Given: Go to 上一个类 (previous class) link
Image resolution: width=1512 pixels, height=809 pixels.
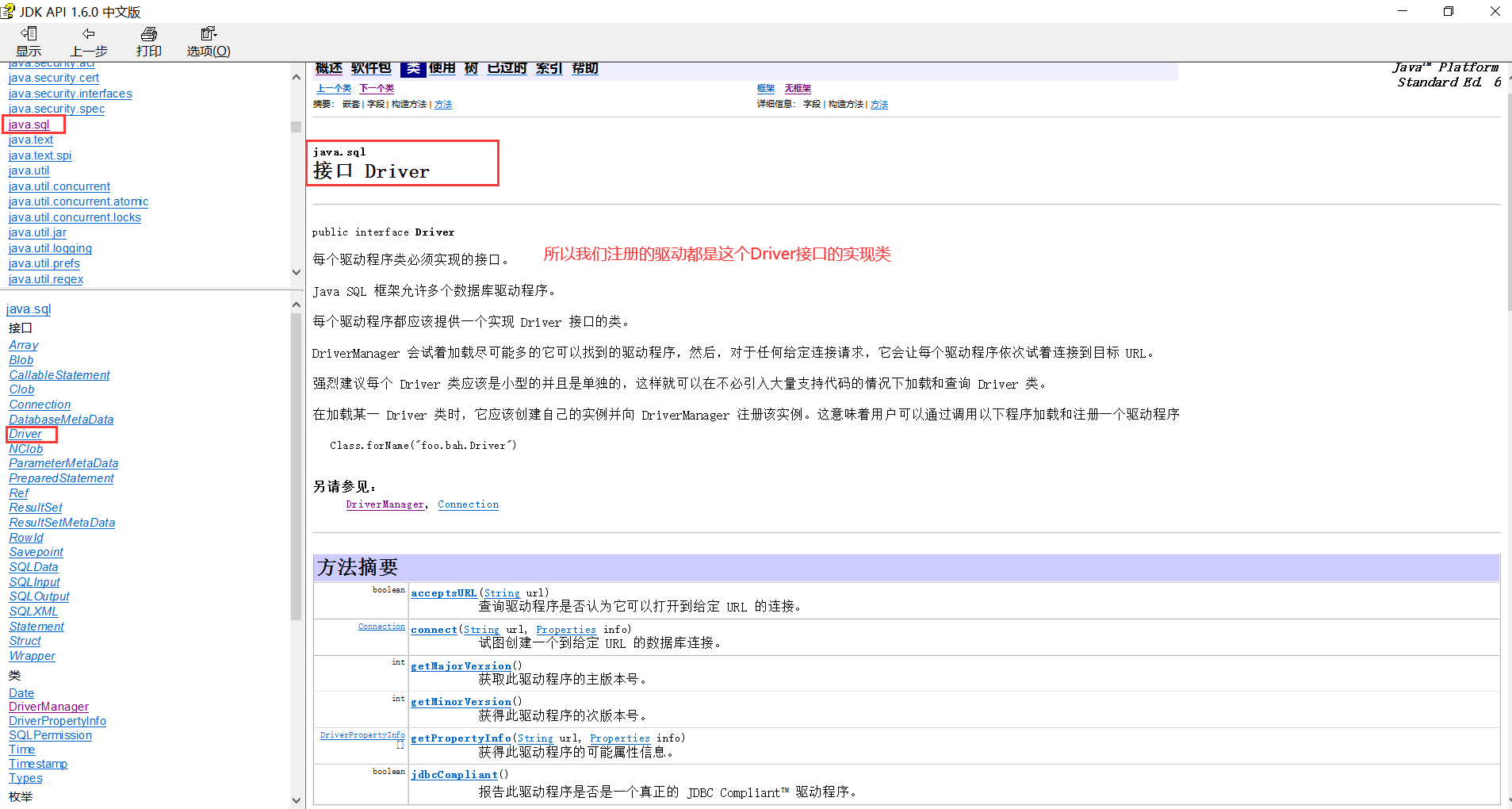Looking at the screenshot, I should click(x=334, y=89).
